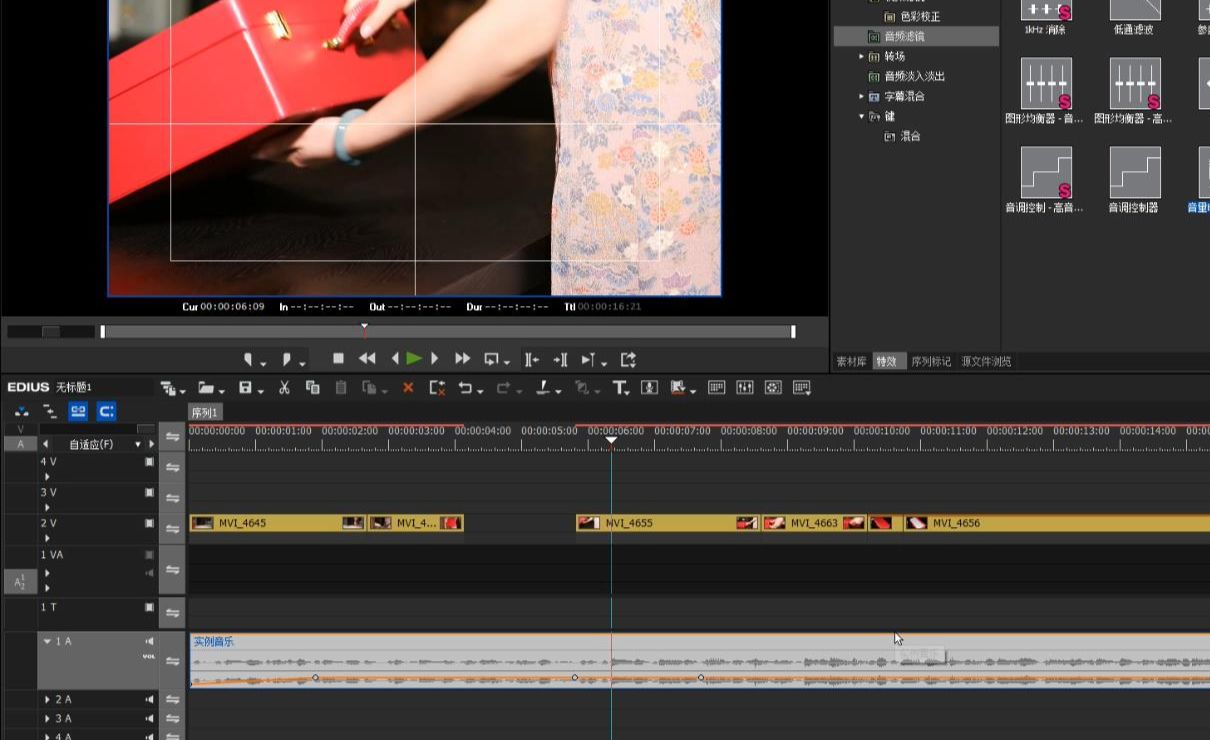
Task: Expand the 转场 folder in effects tree
Action: coord(861,57)
